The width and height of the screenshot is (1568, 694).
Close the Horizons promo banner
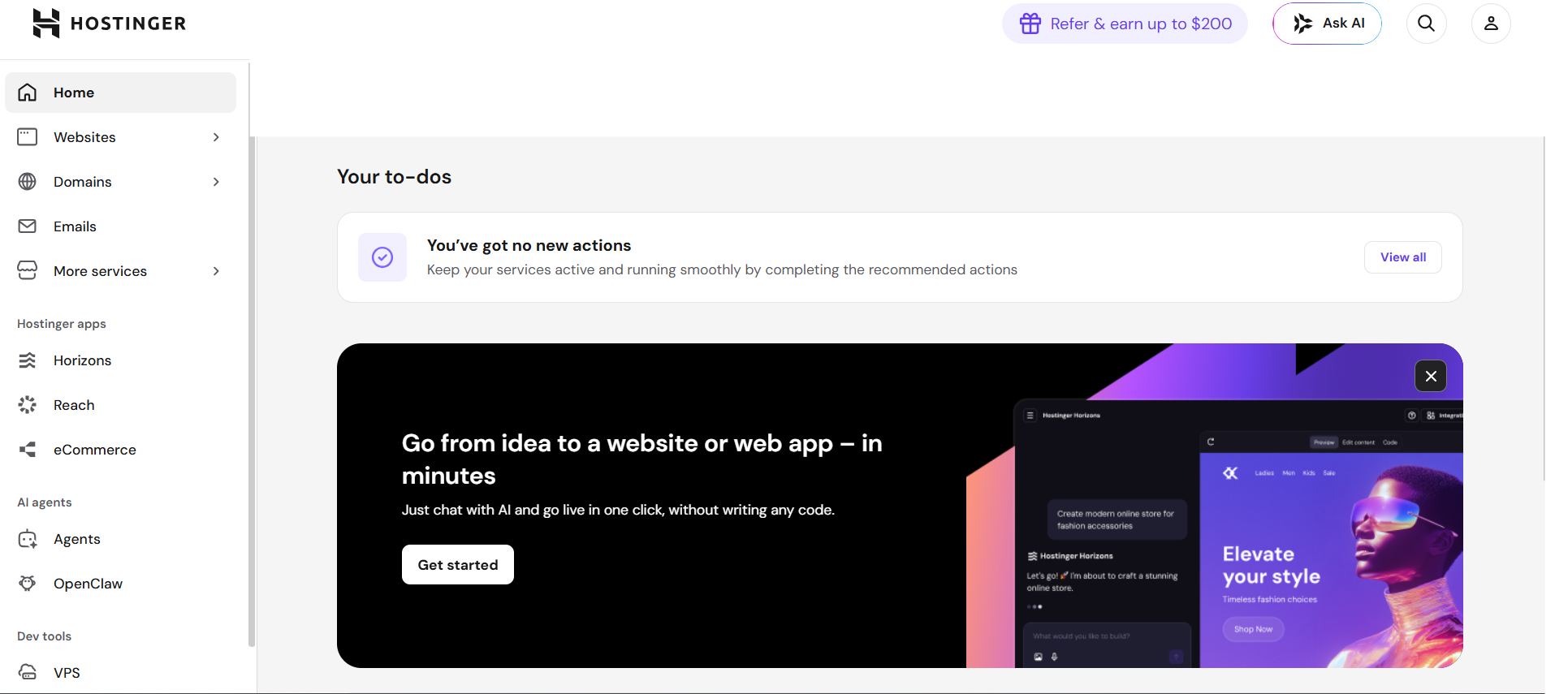coord(1431,376)
